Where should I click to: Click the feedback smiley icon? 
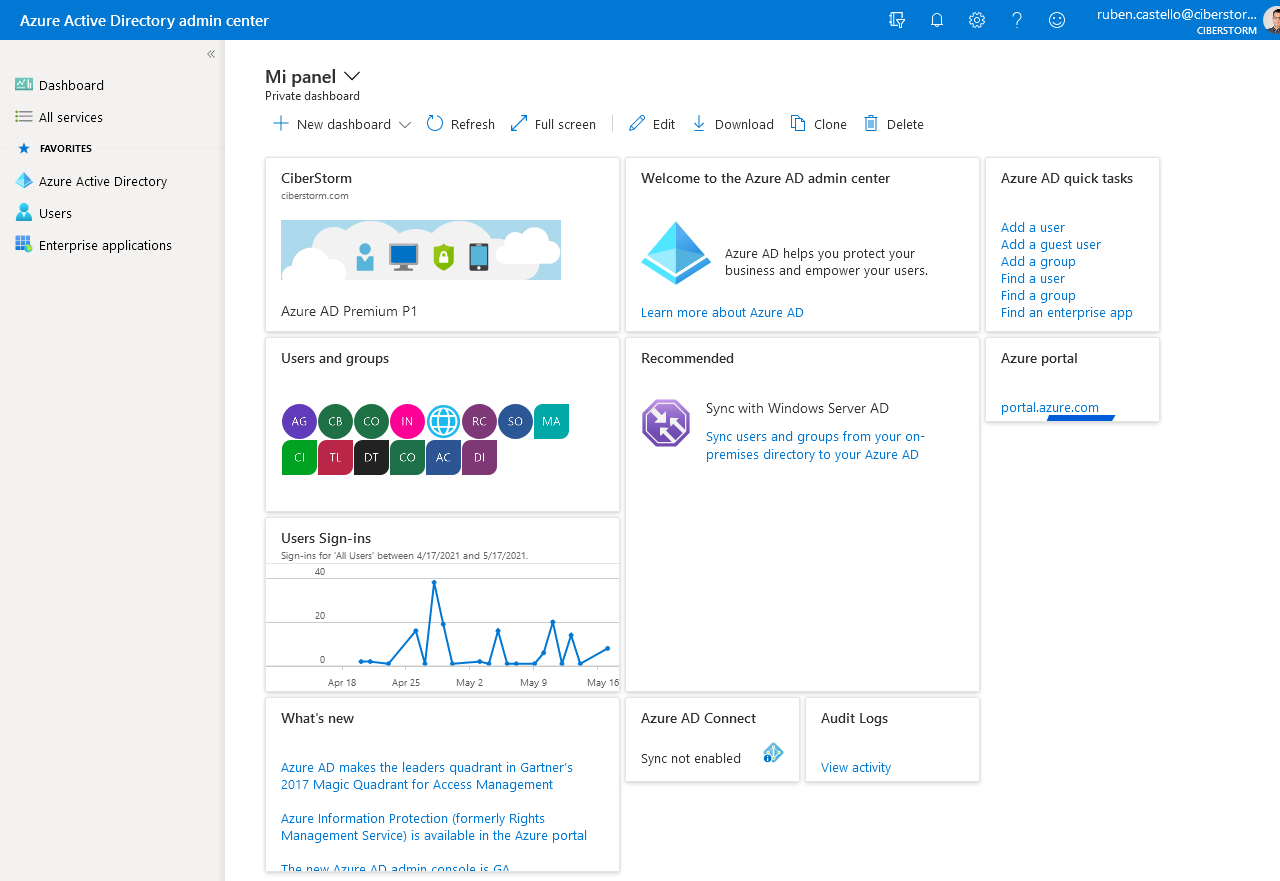(1057, 20)
